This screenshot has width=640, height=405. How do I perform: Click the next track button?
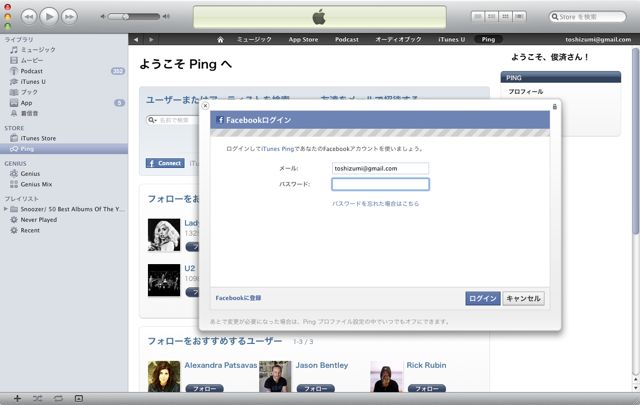(69, 17)
